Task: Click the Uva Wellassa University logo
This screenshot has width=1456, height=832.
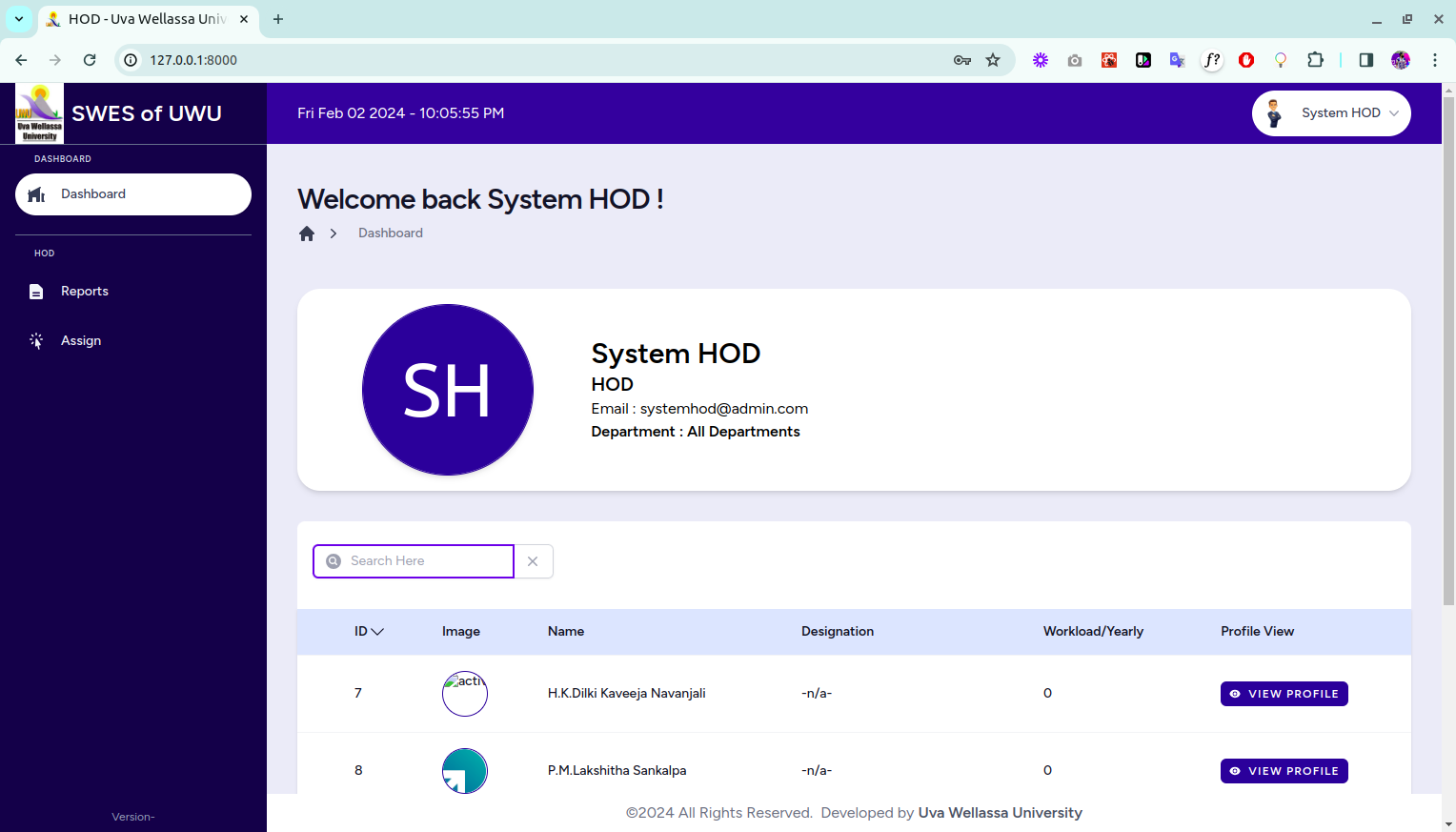Action: pyautogui.click(x=39, y=113)
